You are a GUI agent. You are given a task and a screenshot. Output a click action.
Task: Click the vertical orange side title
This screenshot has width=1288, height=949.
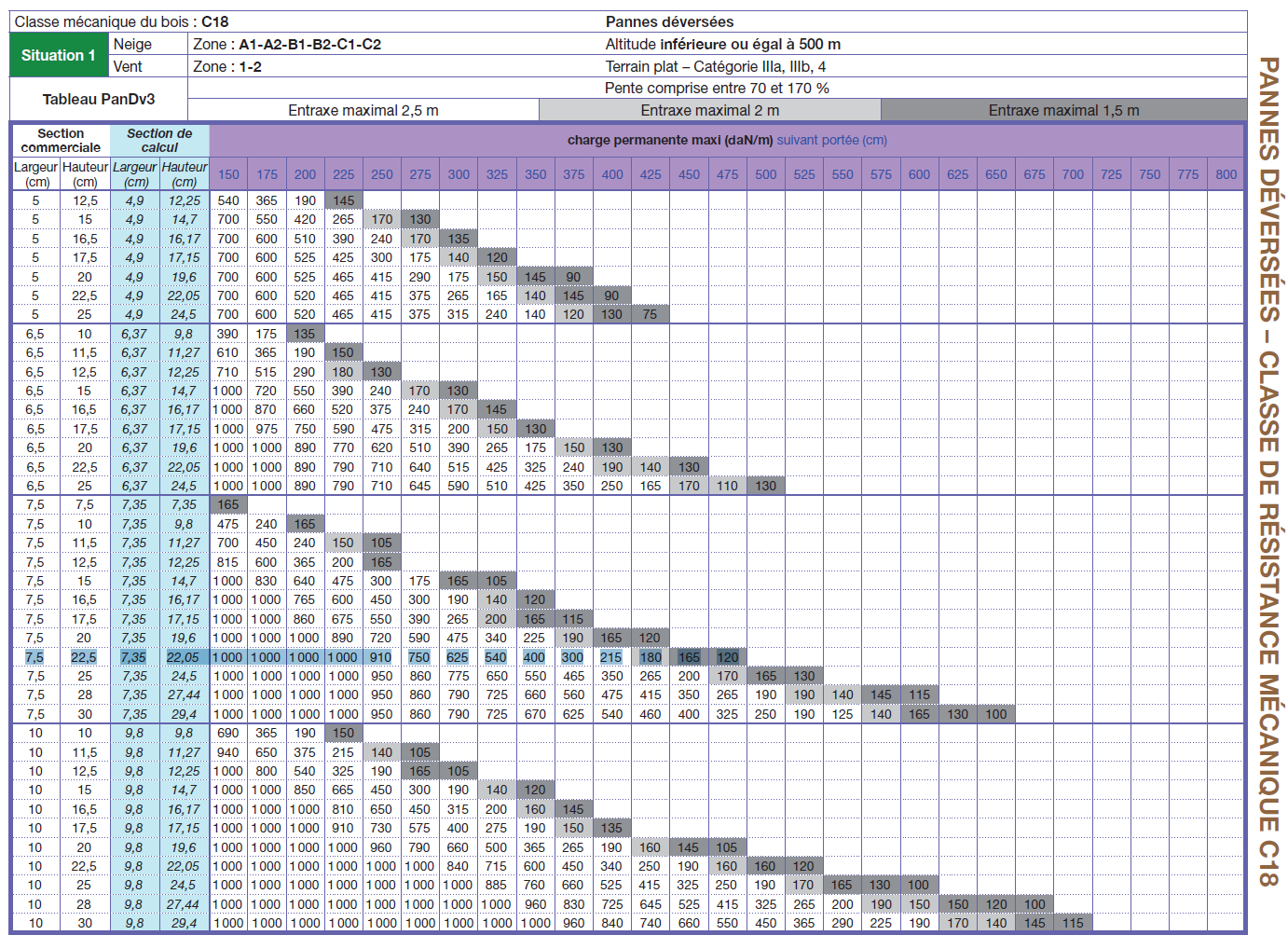[1267, 471]
